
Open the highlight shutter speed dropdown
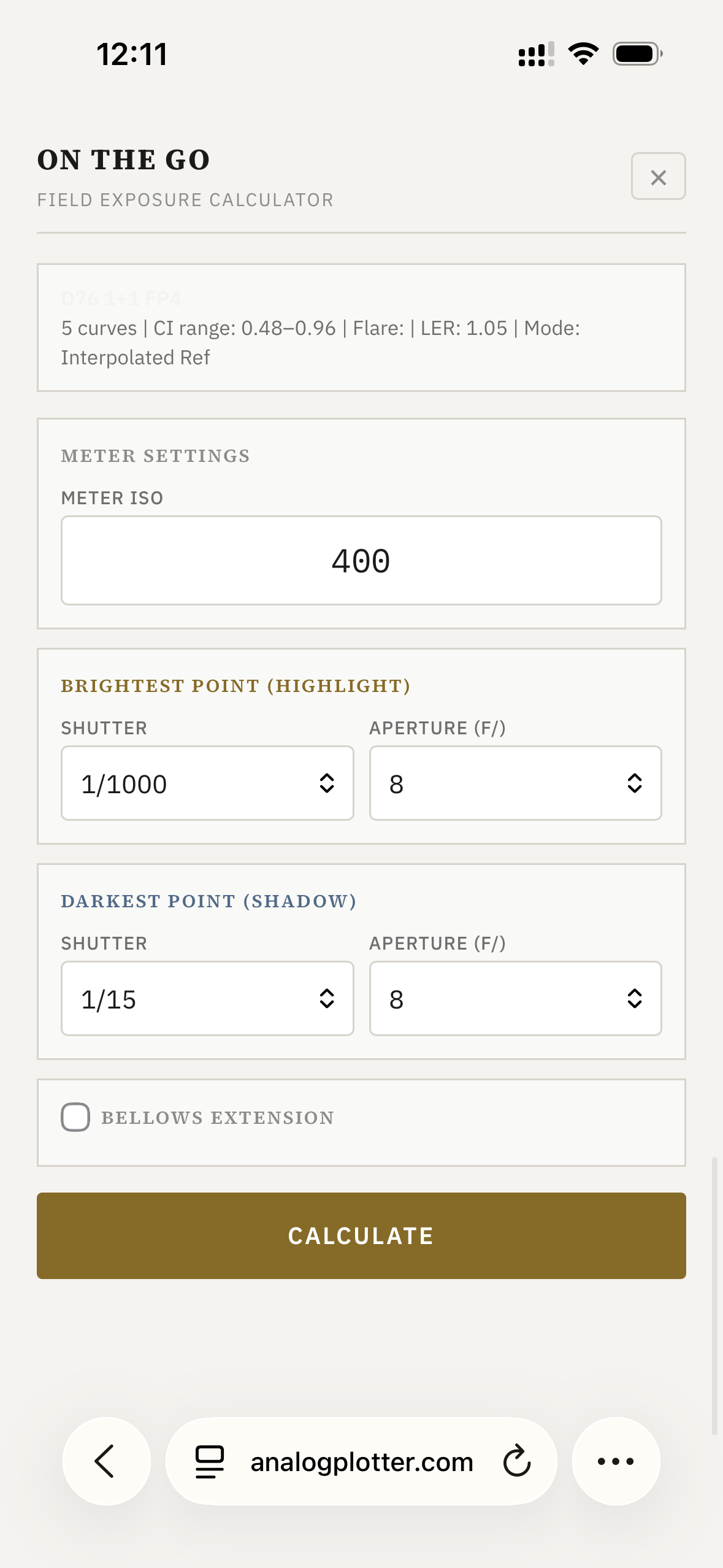(x=207, y=783)
